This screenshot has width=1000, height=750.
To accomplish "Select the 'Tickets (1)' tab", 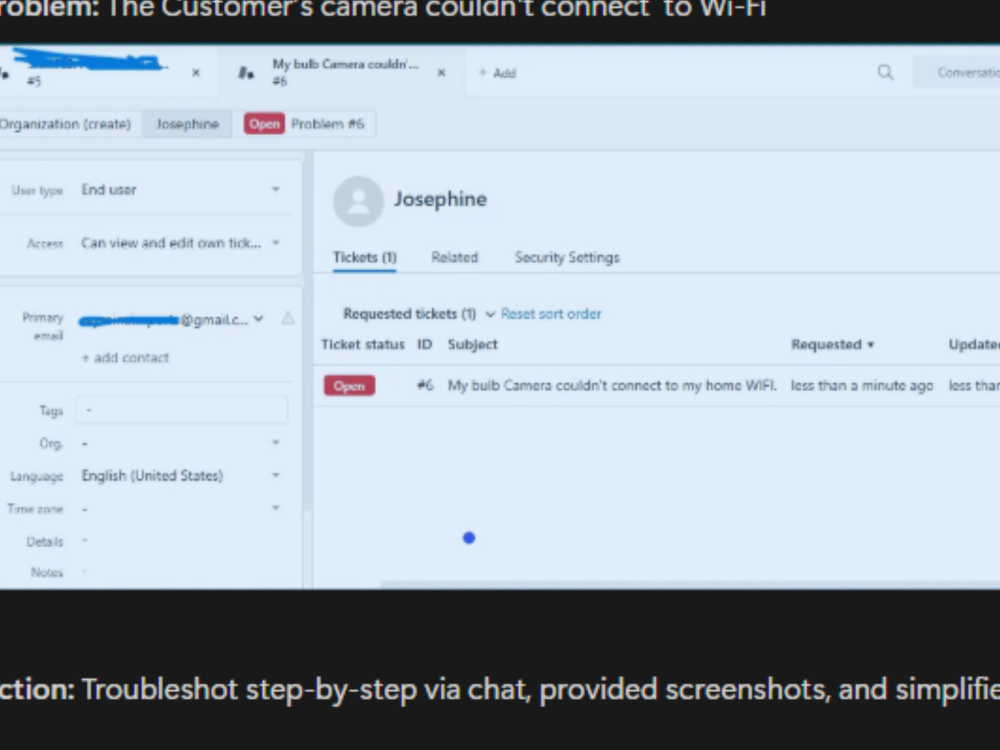I will click(365, 258).
